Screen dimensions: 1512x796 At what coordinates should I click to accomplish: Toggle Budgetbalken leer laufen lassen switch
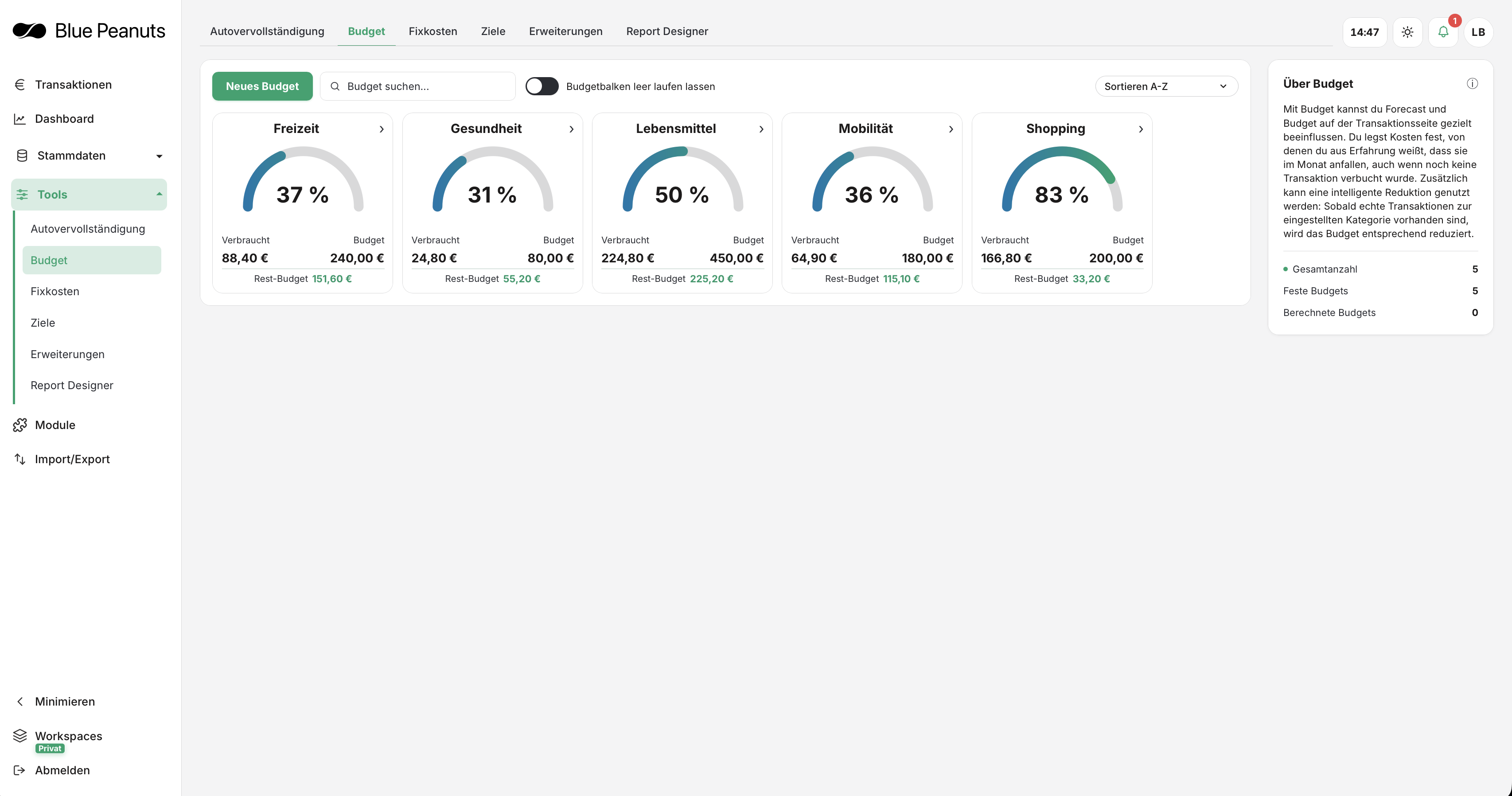pyautogui.click(x=542, y=86)
